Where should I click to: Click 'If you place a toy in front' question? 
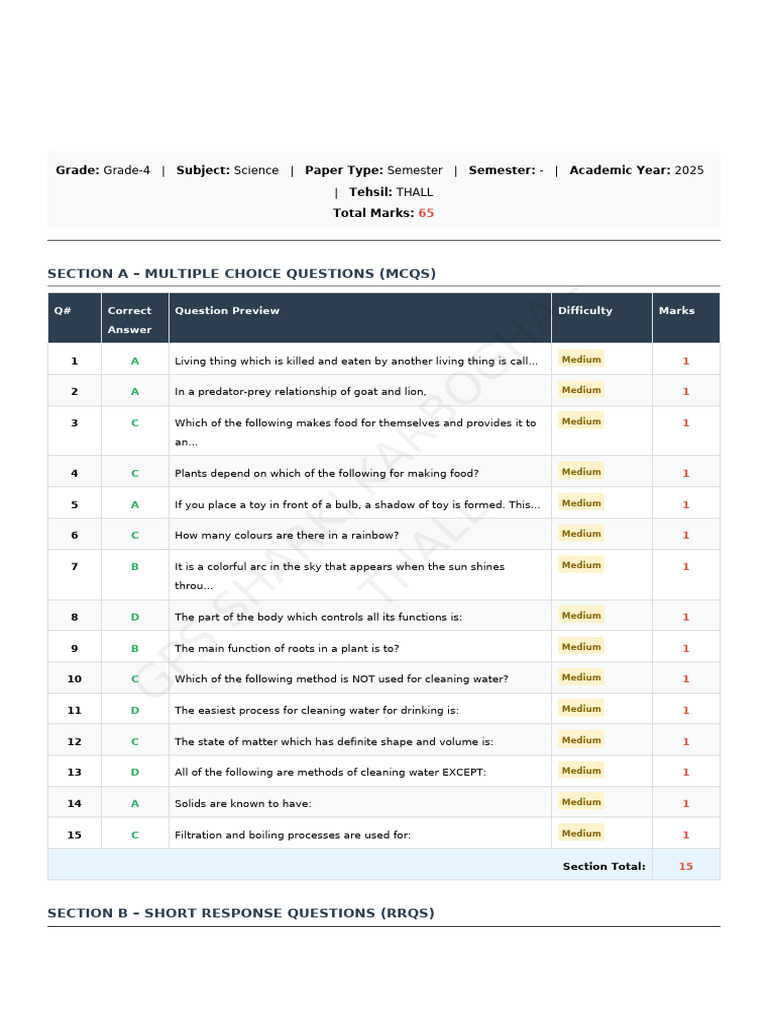(357, 504)
